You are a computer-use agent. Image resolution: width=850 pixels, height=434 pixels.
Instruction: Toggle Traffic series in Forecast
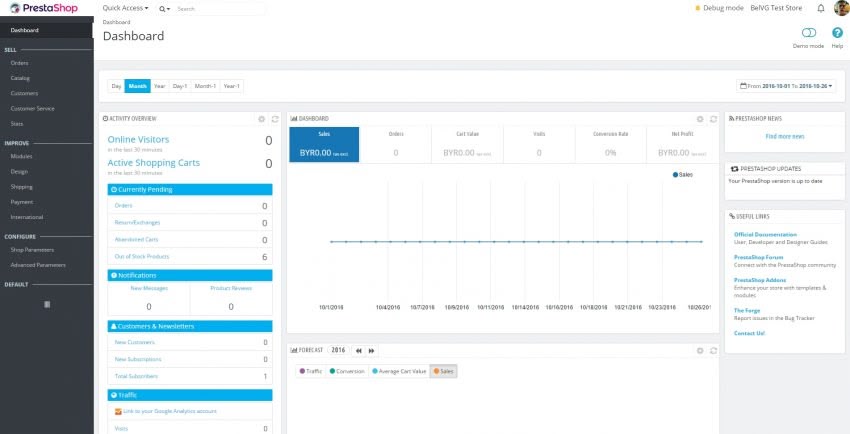311,371
